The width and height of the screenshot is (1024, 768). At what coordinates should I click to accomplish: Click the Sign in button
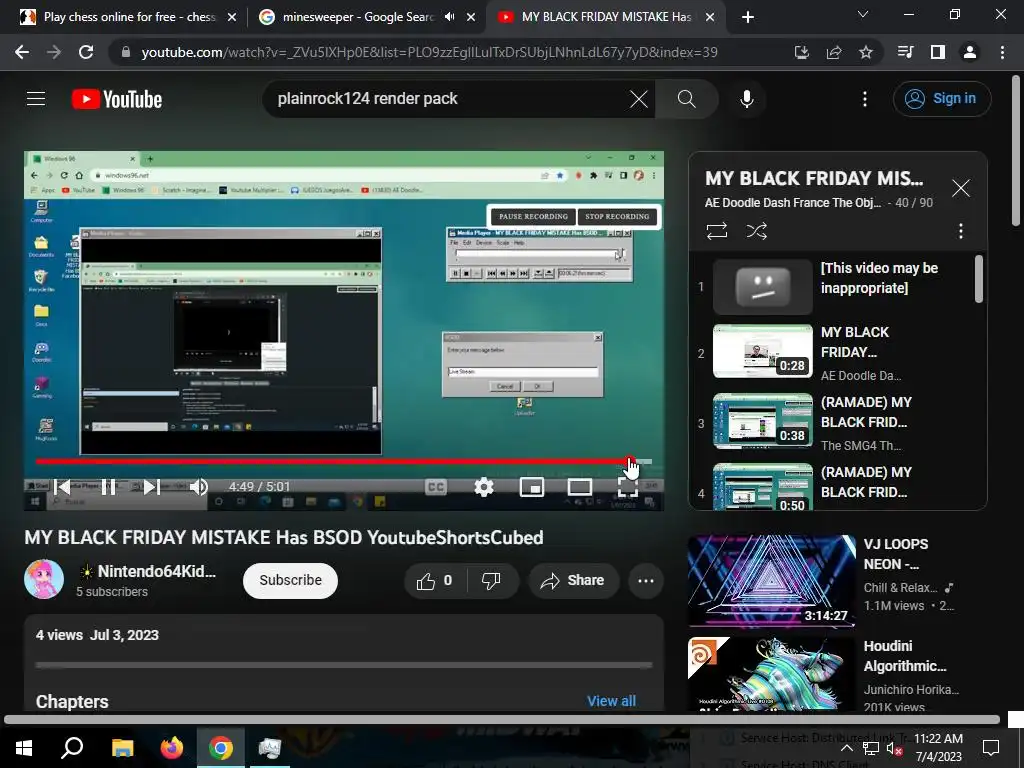(941, 99)
